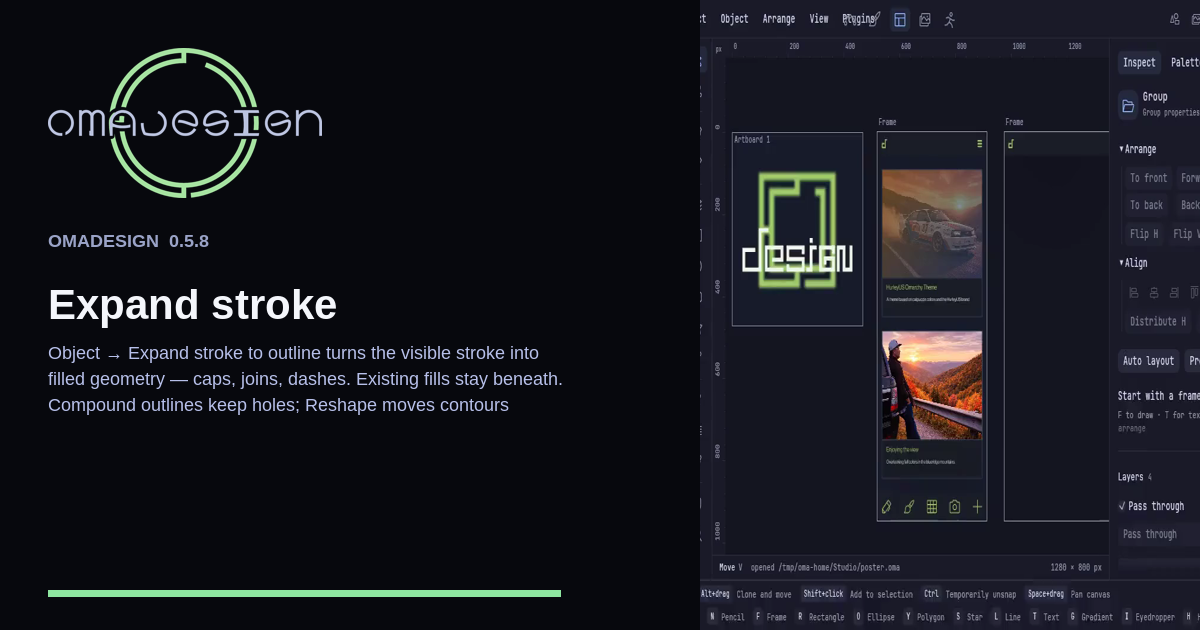Click the running figure animation icon
The image size is (1200, 630).
(950, 19)
